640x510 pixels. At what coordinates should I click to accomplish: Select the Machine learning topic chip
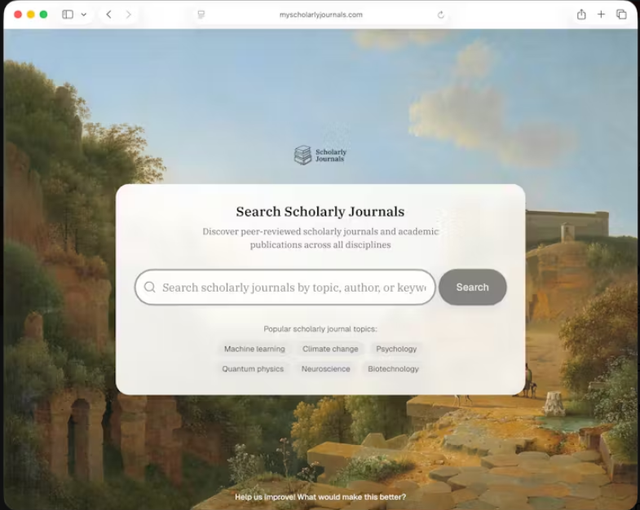[x=254, y=349]
